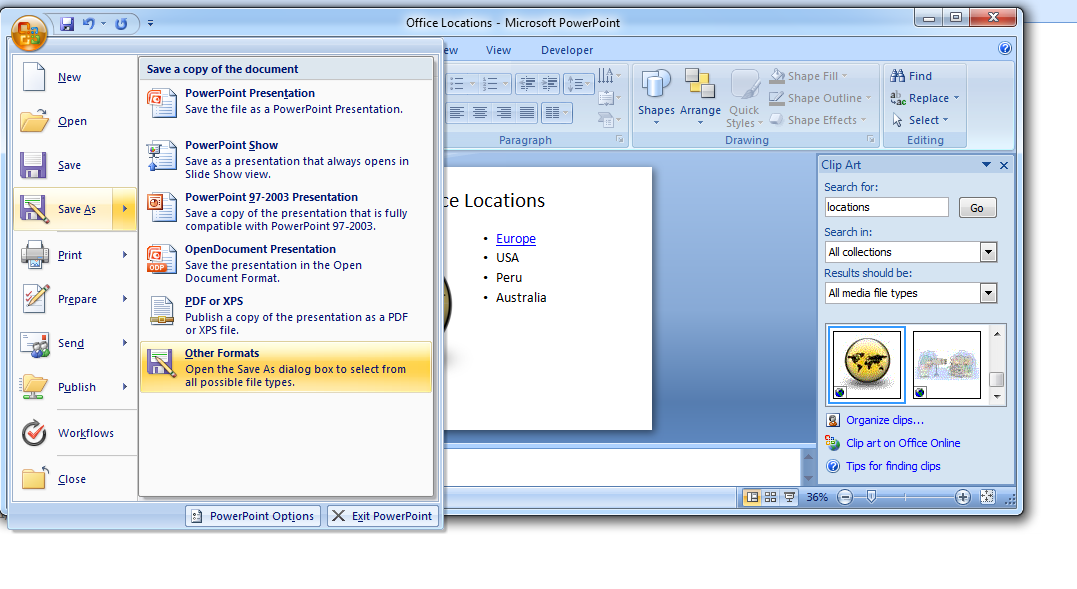Click Fit slide to current window icon
Viewport: 1077px width, 589px height.
986,496
